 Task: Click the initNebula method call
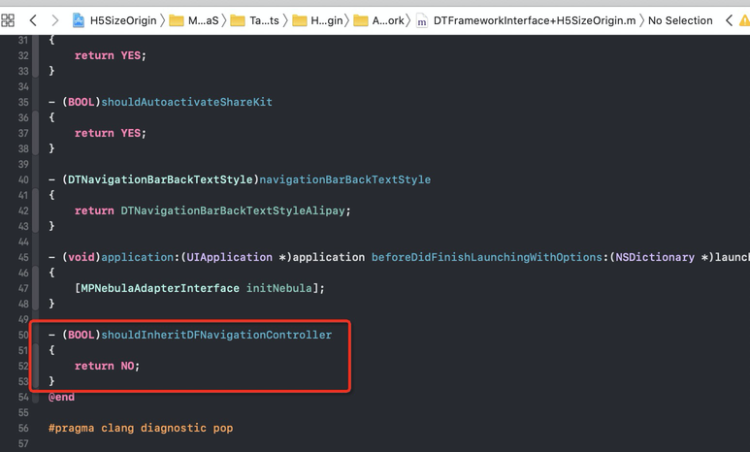pos(279,288)
